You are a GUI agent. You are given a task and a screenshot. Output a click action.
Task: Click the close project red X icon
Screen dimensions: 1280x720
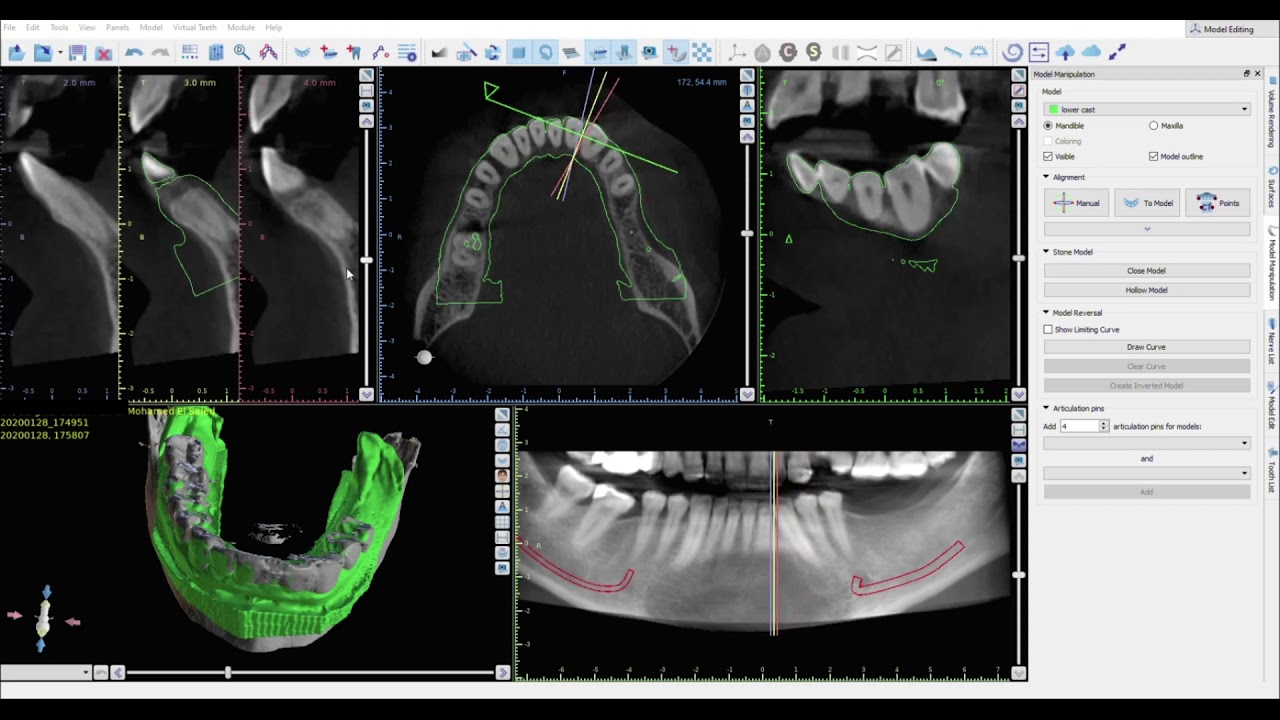tap(103, 52)
